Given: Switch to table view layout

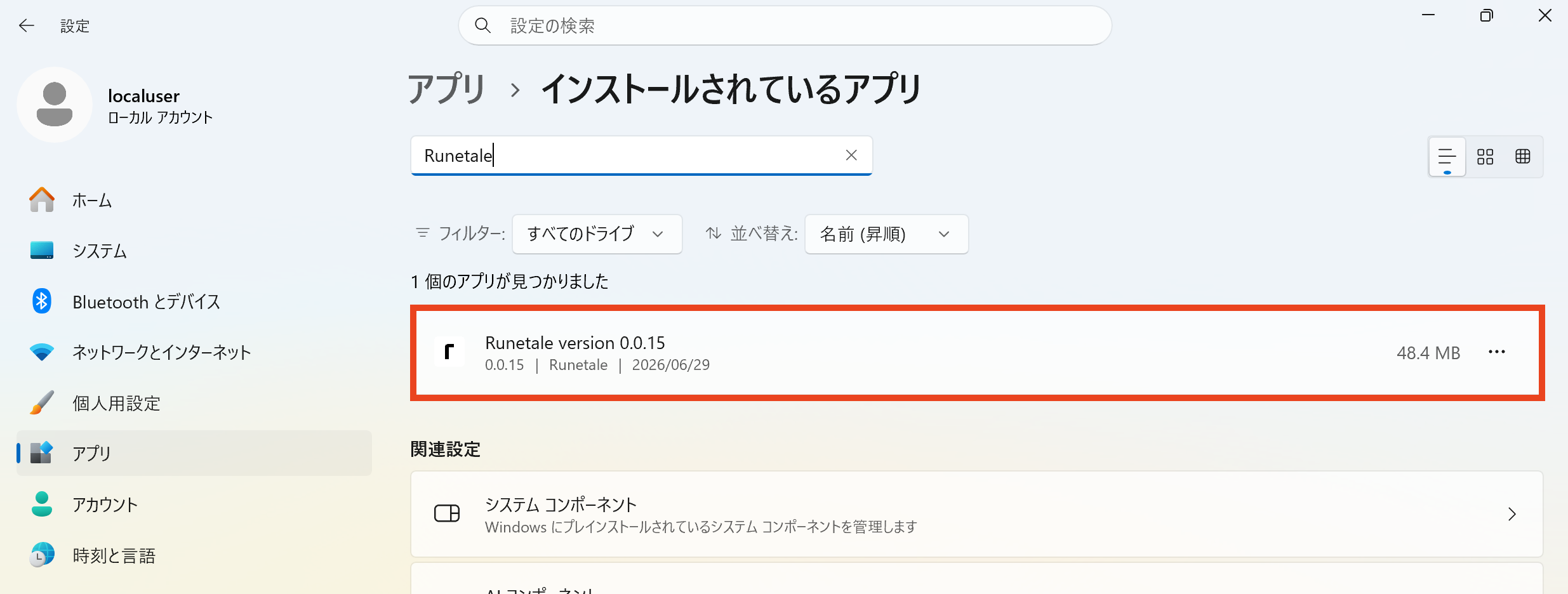Looking at the screenshot, I should [1523, 157].
